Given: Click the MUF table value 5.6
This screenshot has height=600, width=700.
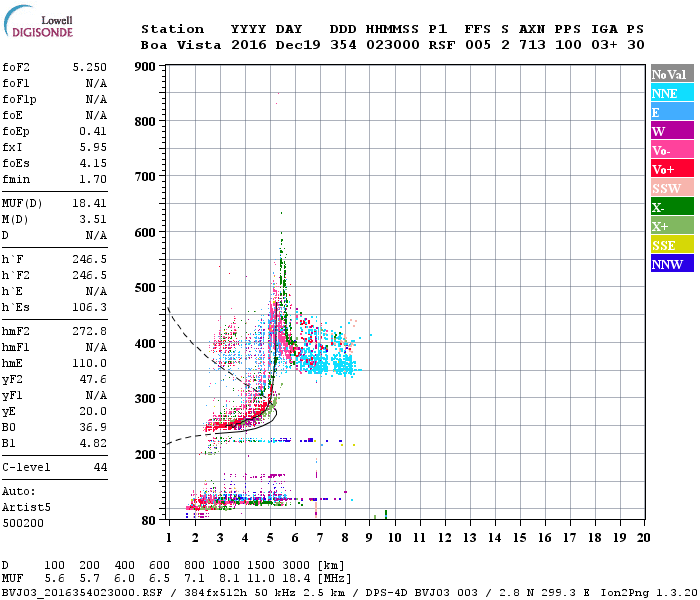Looking at the screenshot, I should (x=54, y=579).
